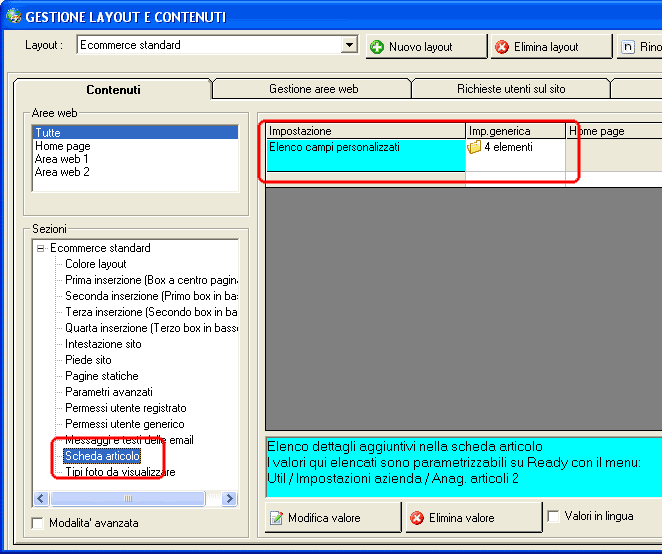
Task: Click the rename icon beside Rino
Action: [627, 47]
